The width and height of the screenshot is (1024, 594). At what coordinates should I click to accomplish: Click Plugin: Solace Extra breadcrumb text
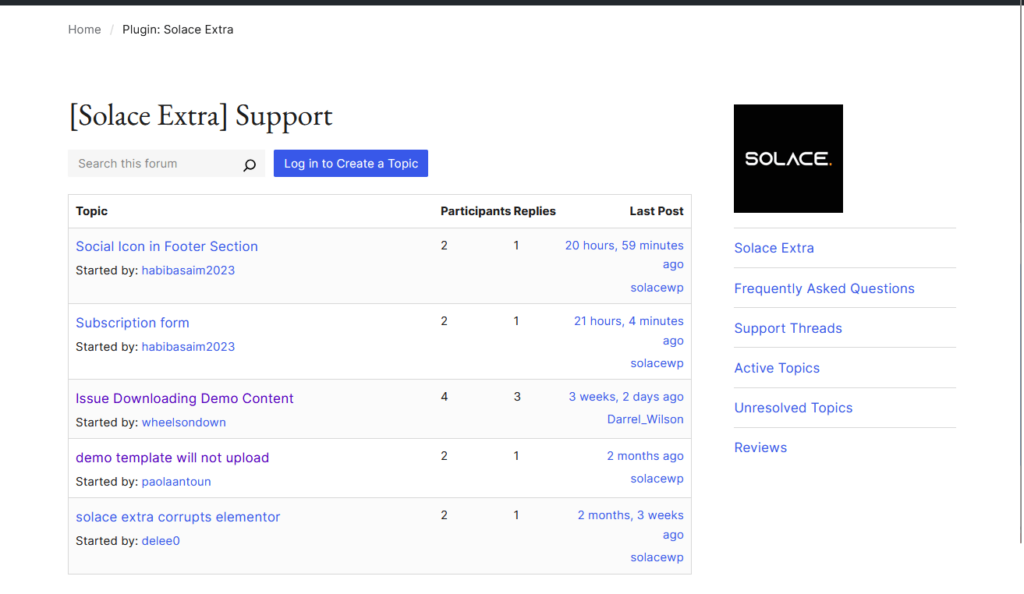point(178,29)
